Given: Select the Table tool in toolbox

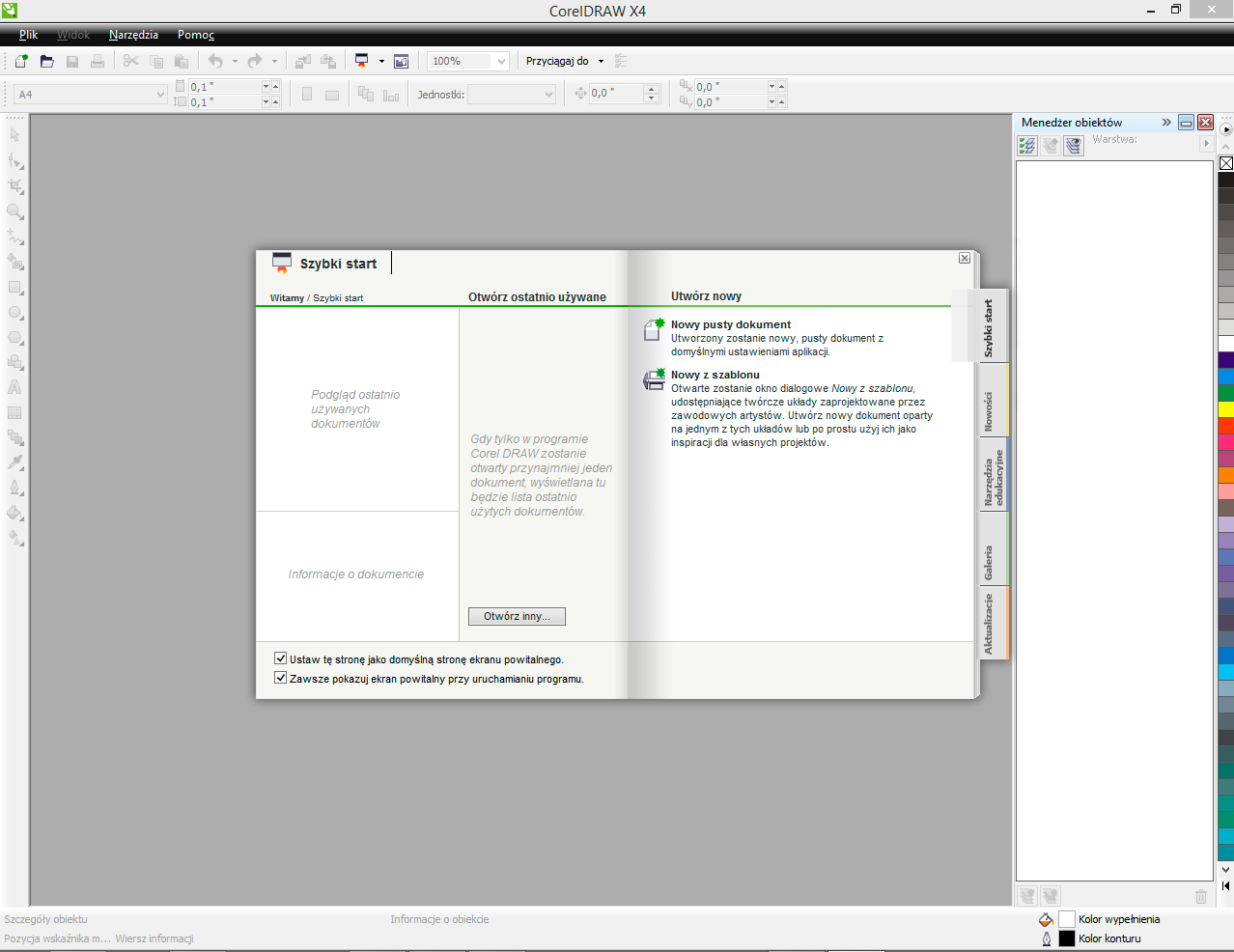Looking at the screenshot, I should [x=15, y=412].
